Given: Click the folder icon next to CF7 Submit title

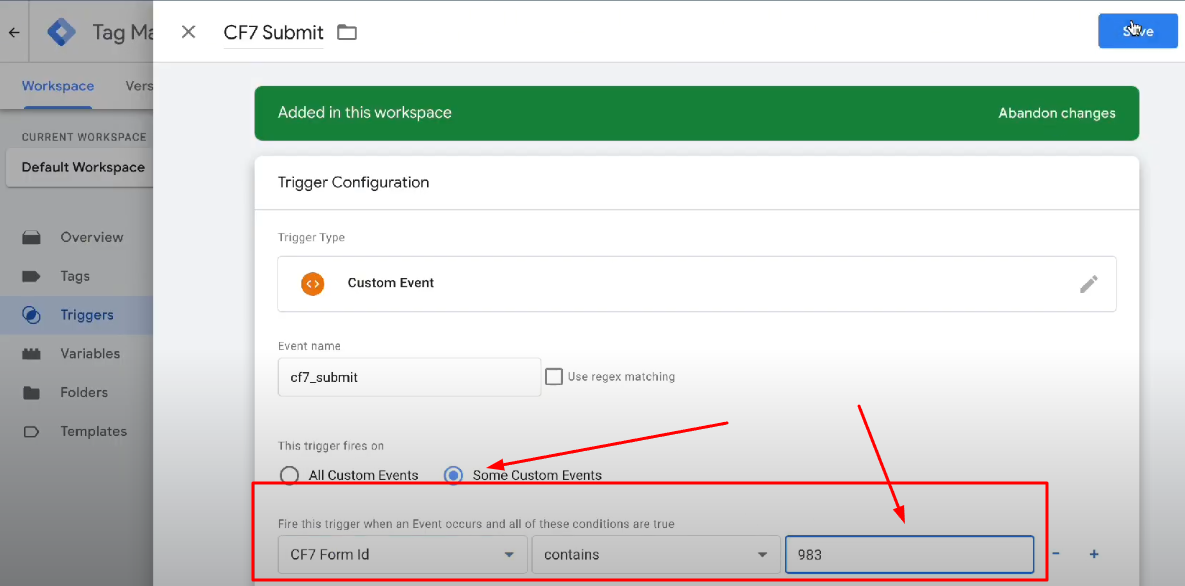Looking at the screenshot, I should [346, 31].
